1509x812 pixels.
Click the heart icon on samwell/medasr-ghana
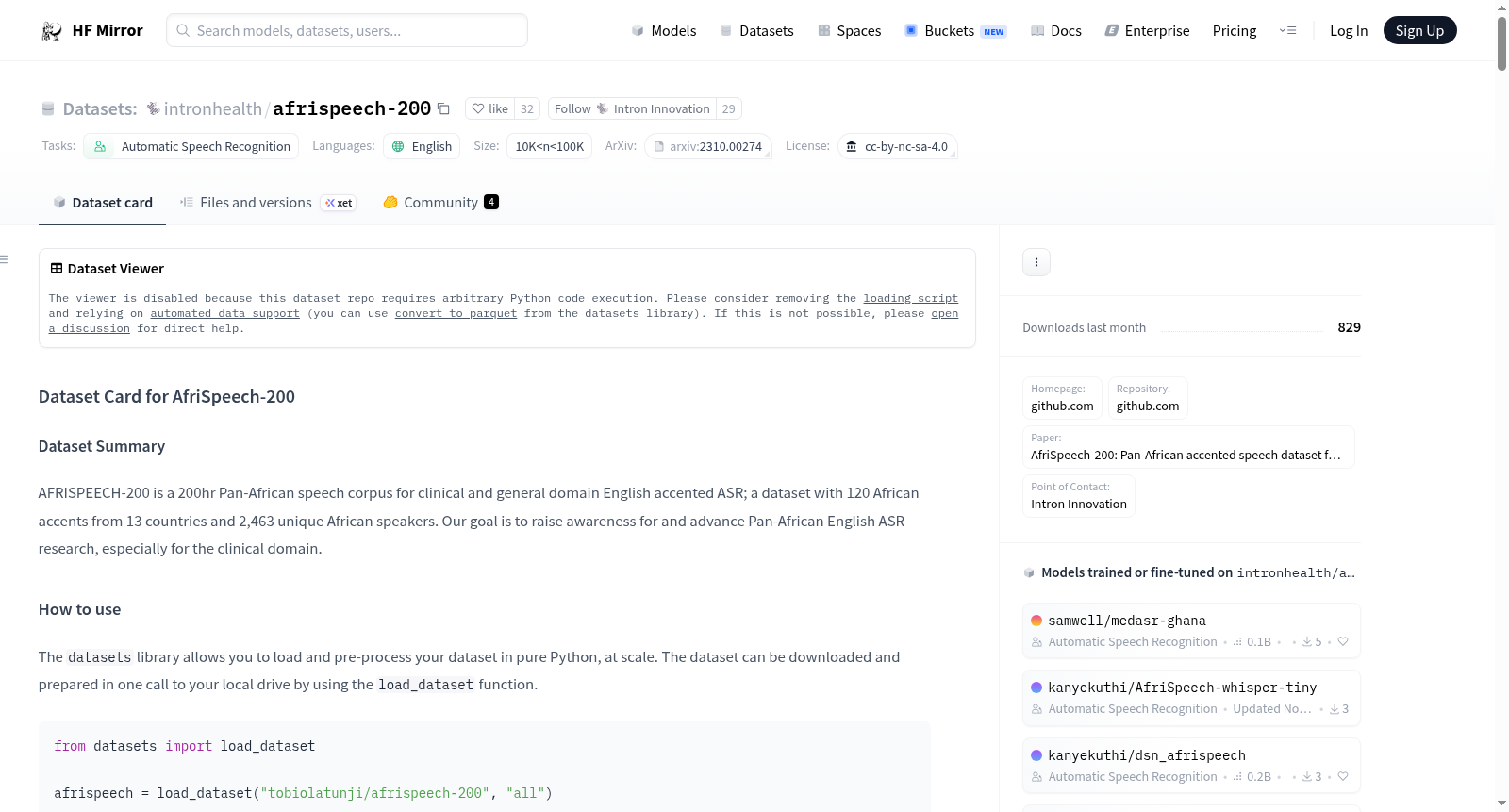click(x=1343, y=642)
